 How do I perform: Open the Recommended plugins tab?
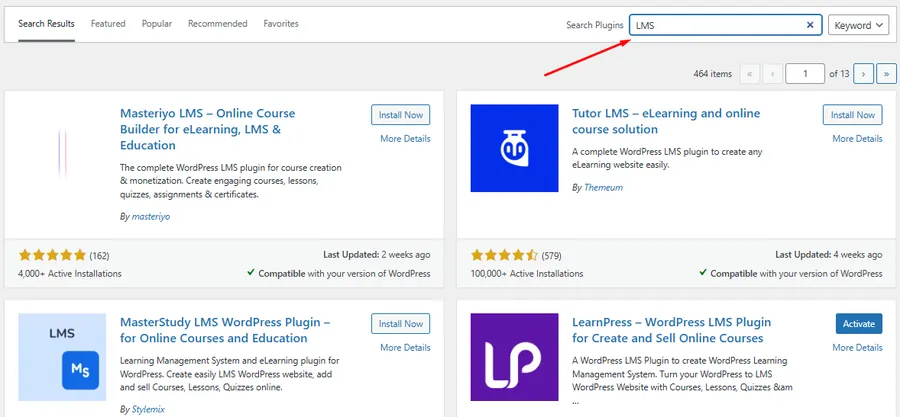coord(218,23)
